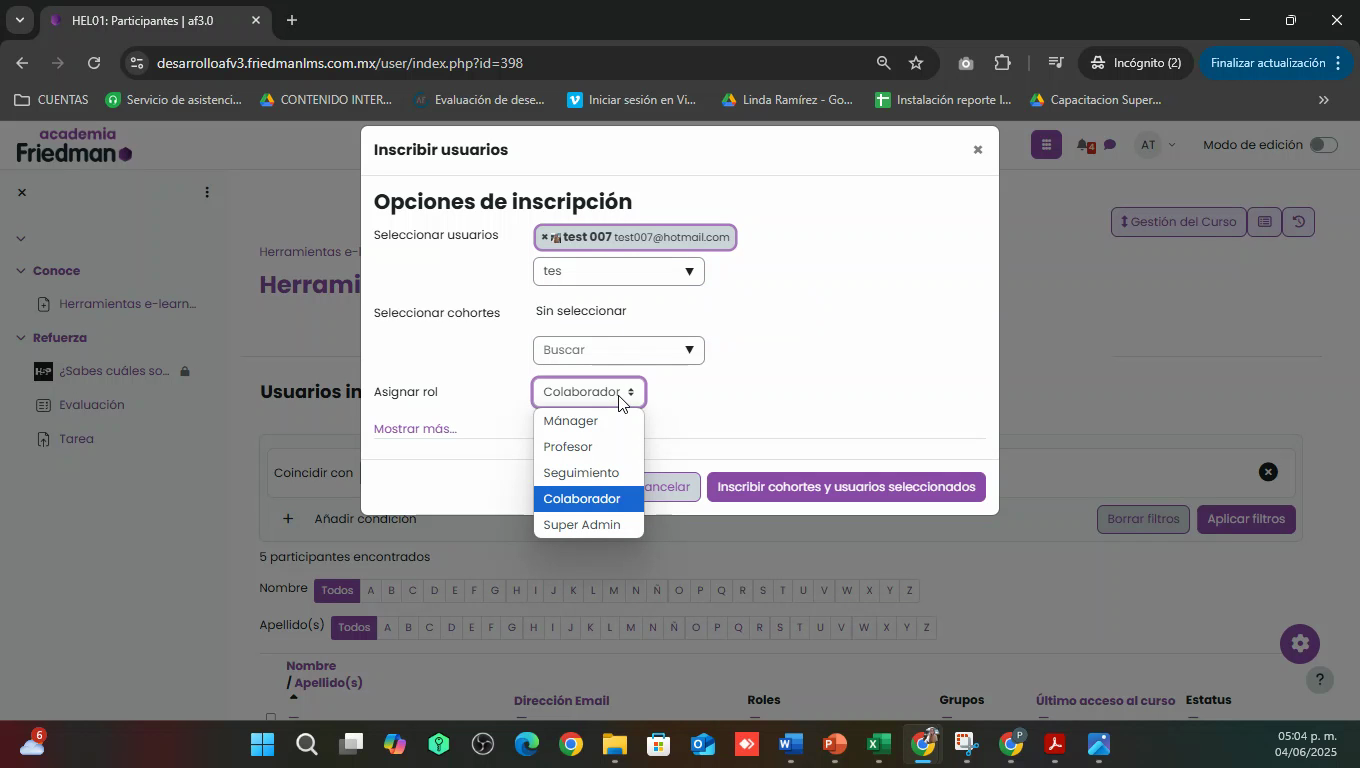Viewport: 1360px width, 768px height.
Task: Choose Profesor role option
Action: 588,447
